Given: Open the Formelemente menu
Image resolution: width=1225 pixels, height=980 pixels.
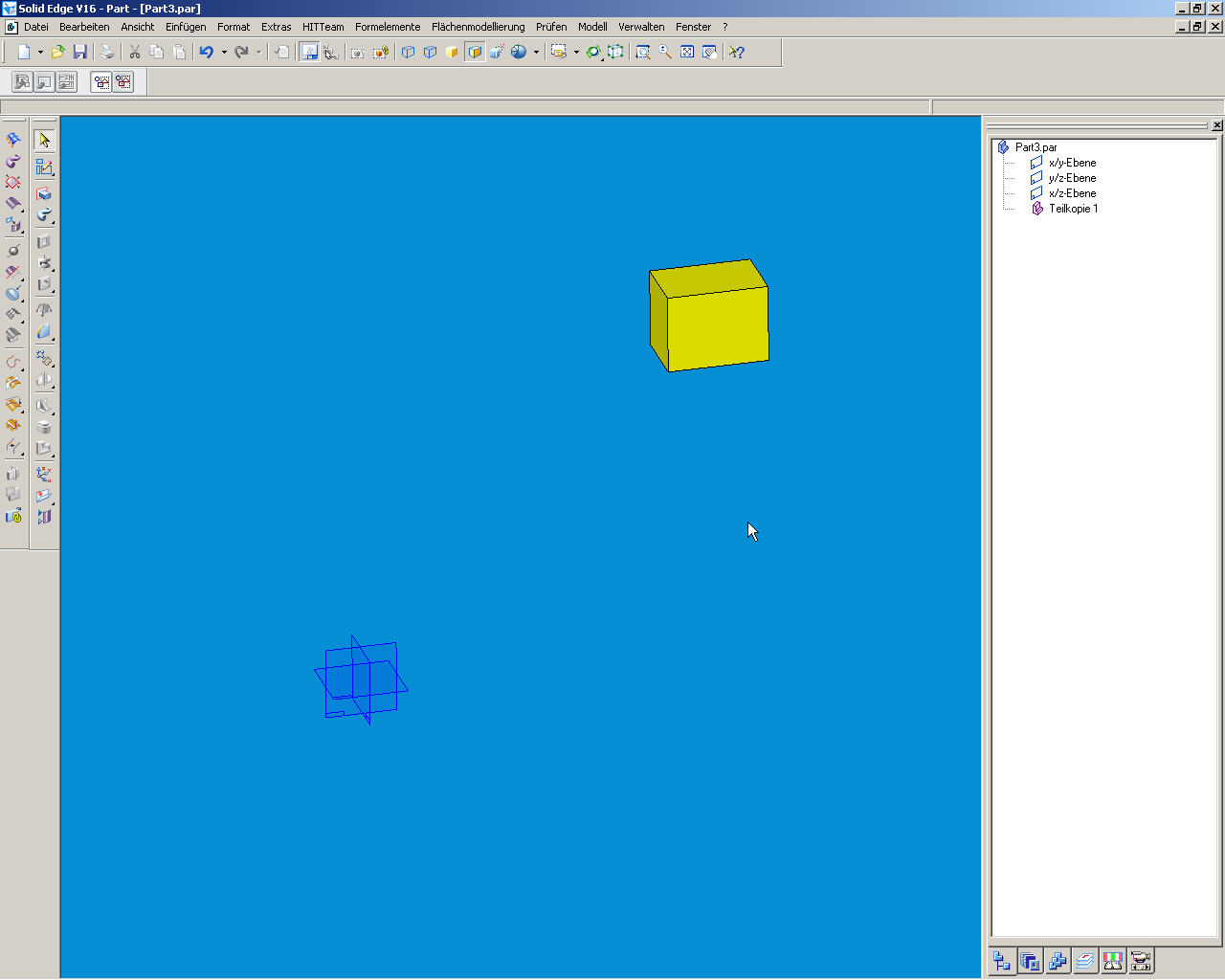Looking at the screenshot, I should pyautogui.click(x=388, y=27).
